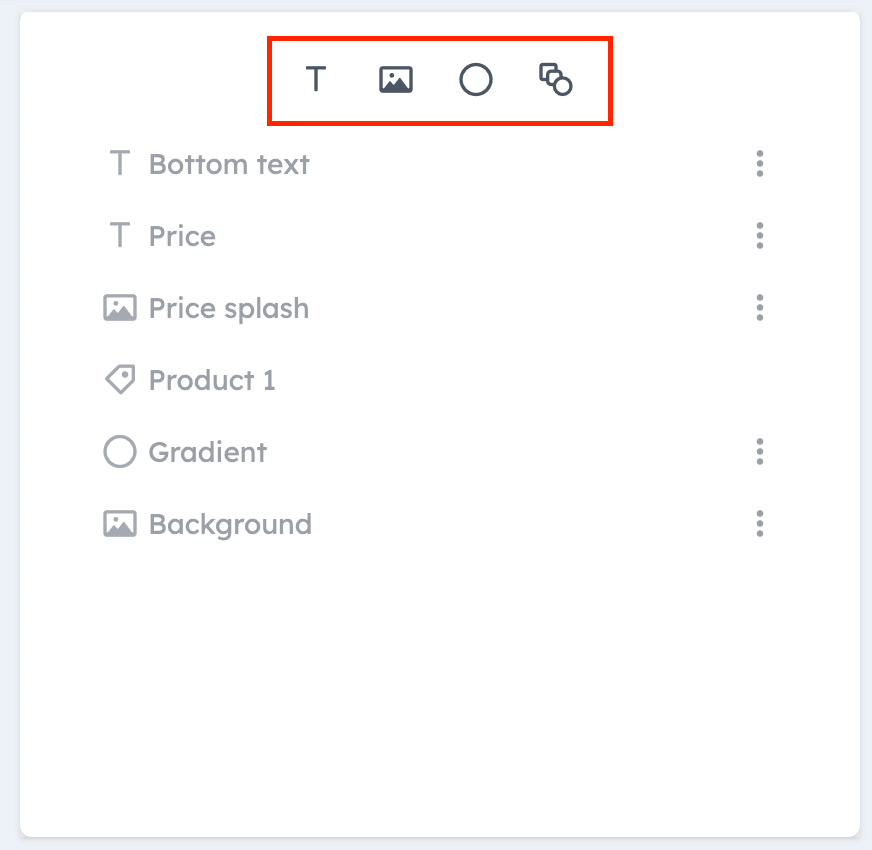Select the Background layer label
The height and width of the screenshot is (850, 872).
point(230,525)
